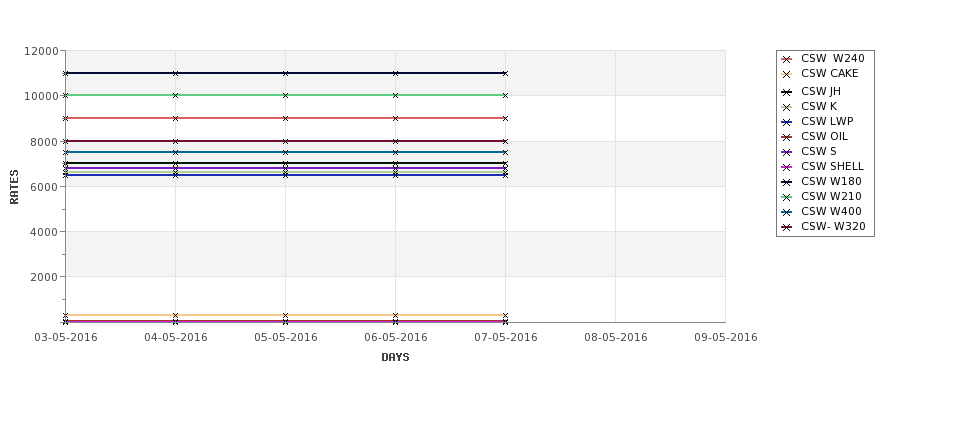Click the CSW LWP legend marker icon
This screenshot has height=429, width=975.
pos(787,122)
